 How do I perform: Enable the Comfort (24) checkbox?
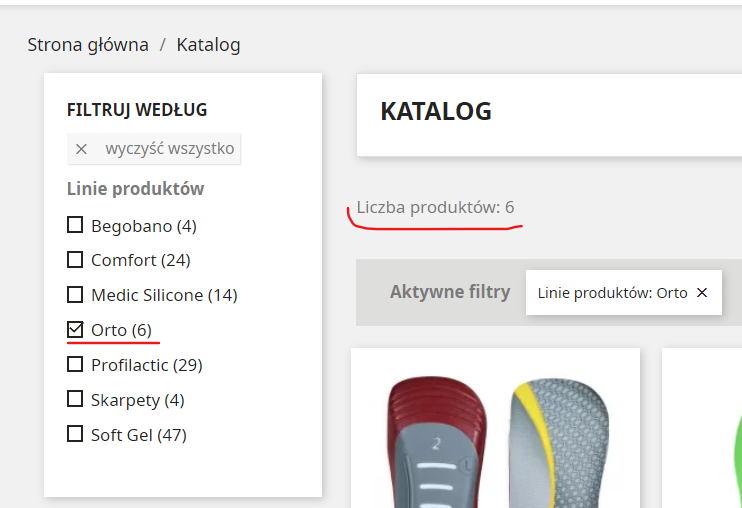pyautogui.click(x=75, y=260)
